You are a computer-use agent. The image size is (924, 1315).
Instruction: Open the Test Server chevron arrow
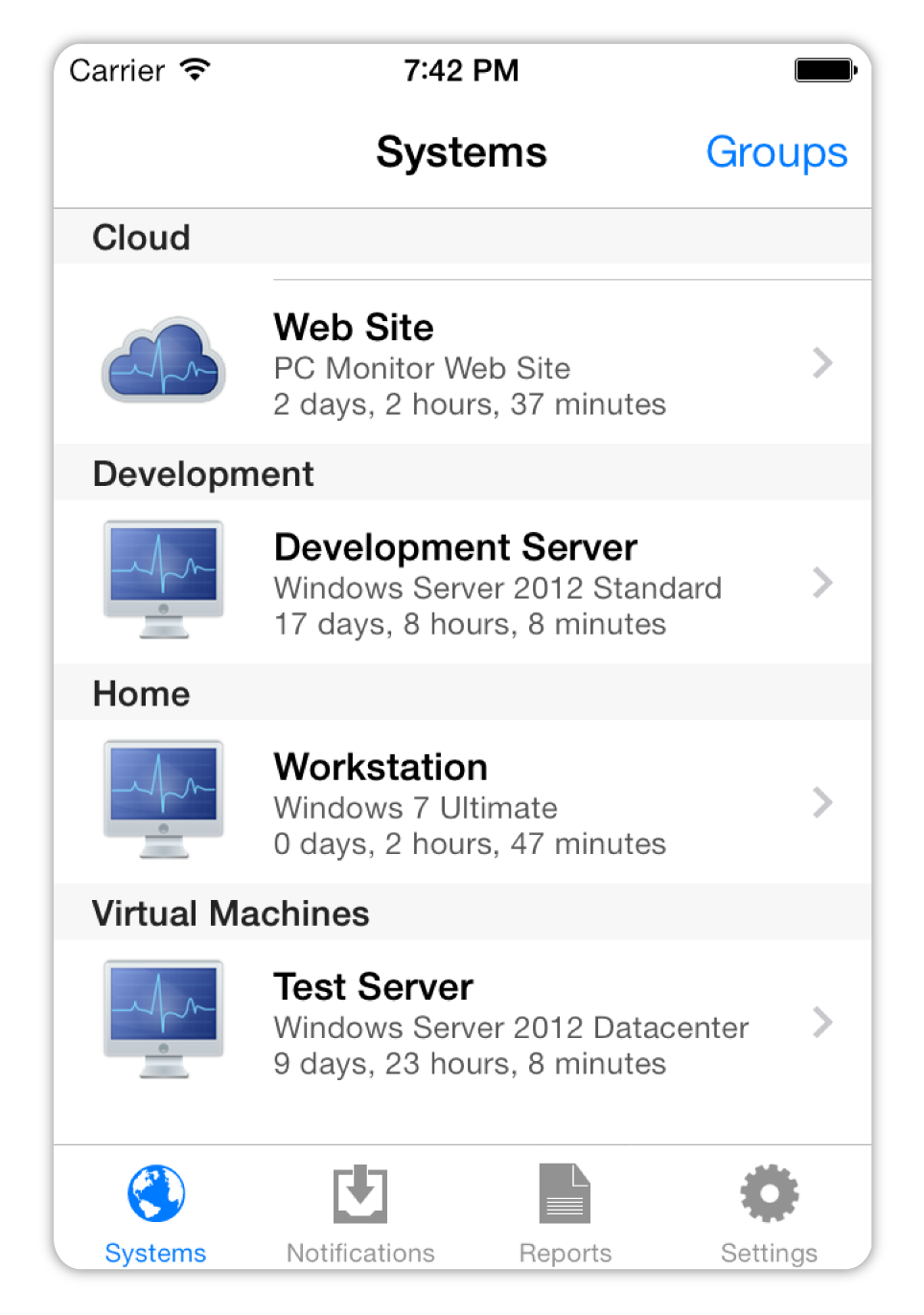822,1022
